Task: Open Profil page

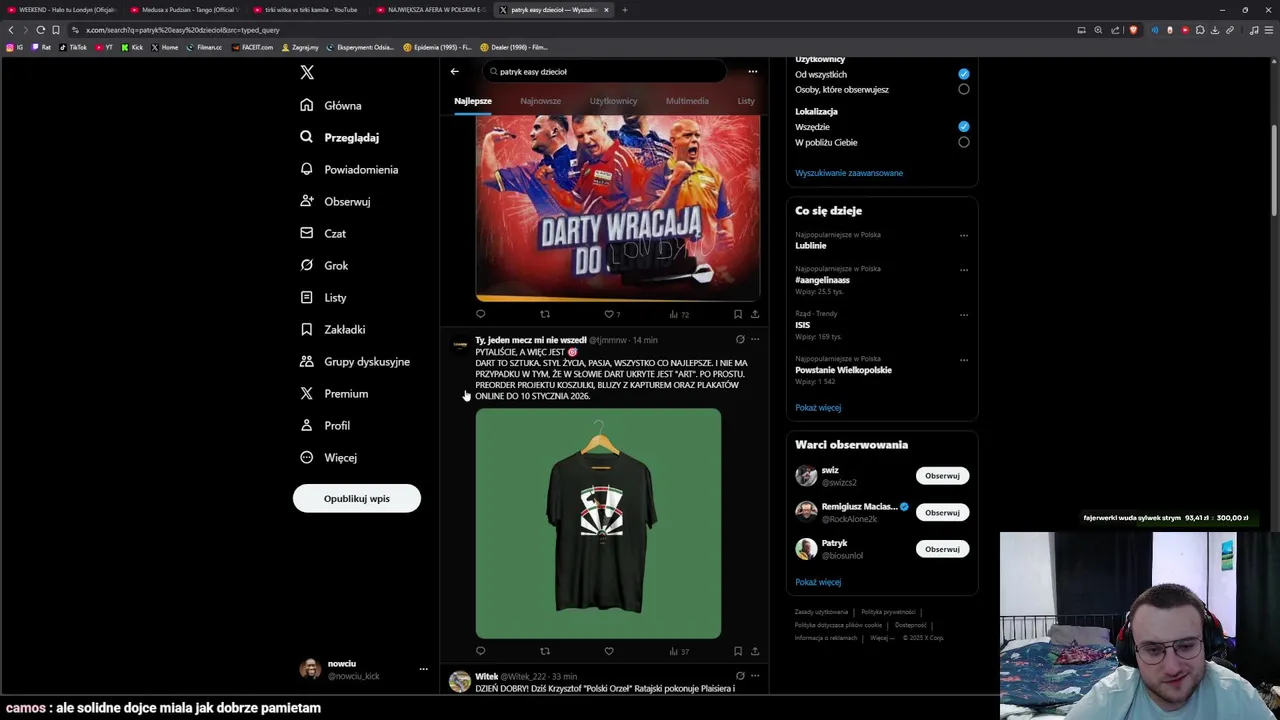Action: point(325,425)
